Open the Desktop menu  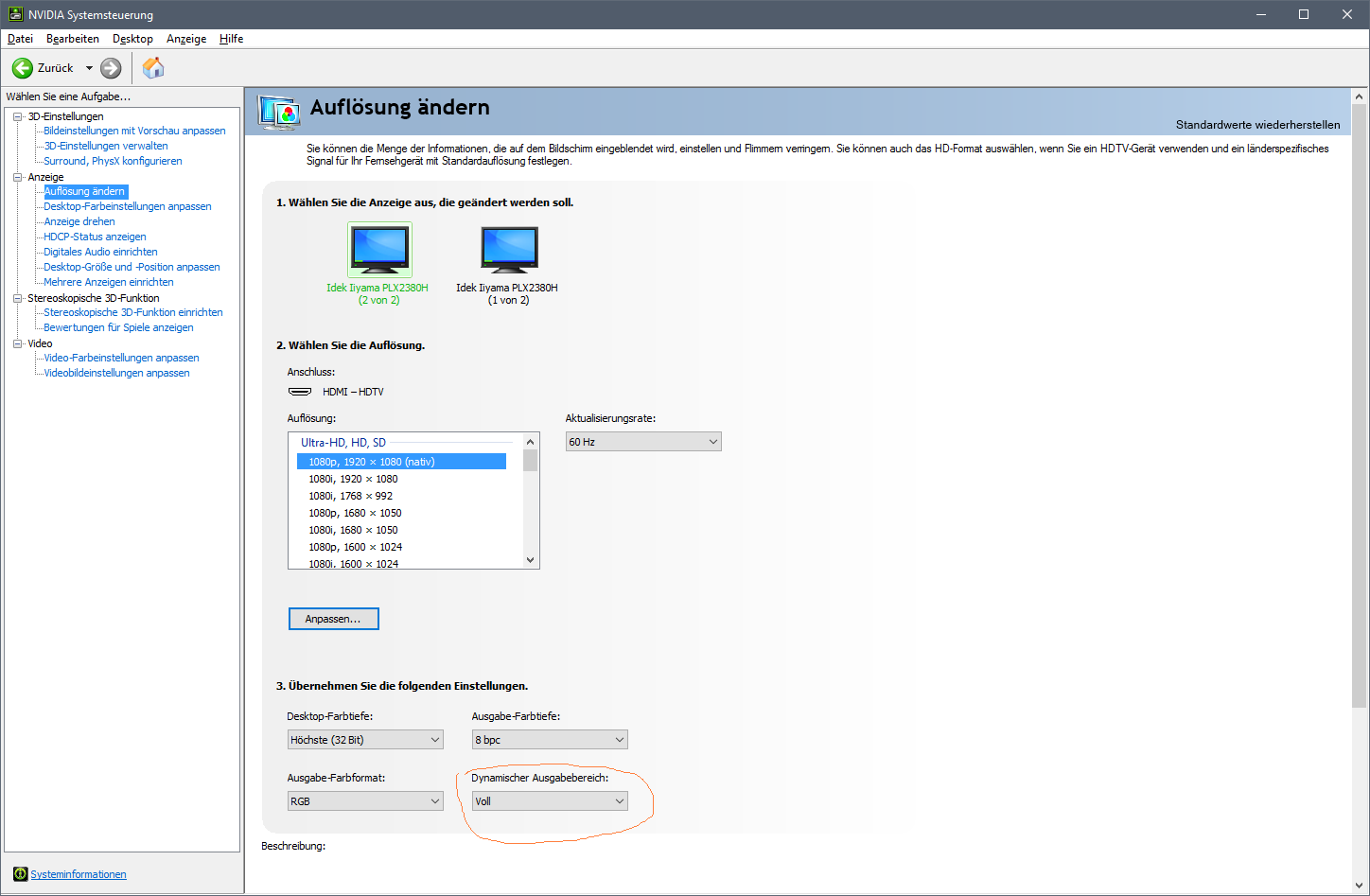coord(132,39)
